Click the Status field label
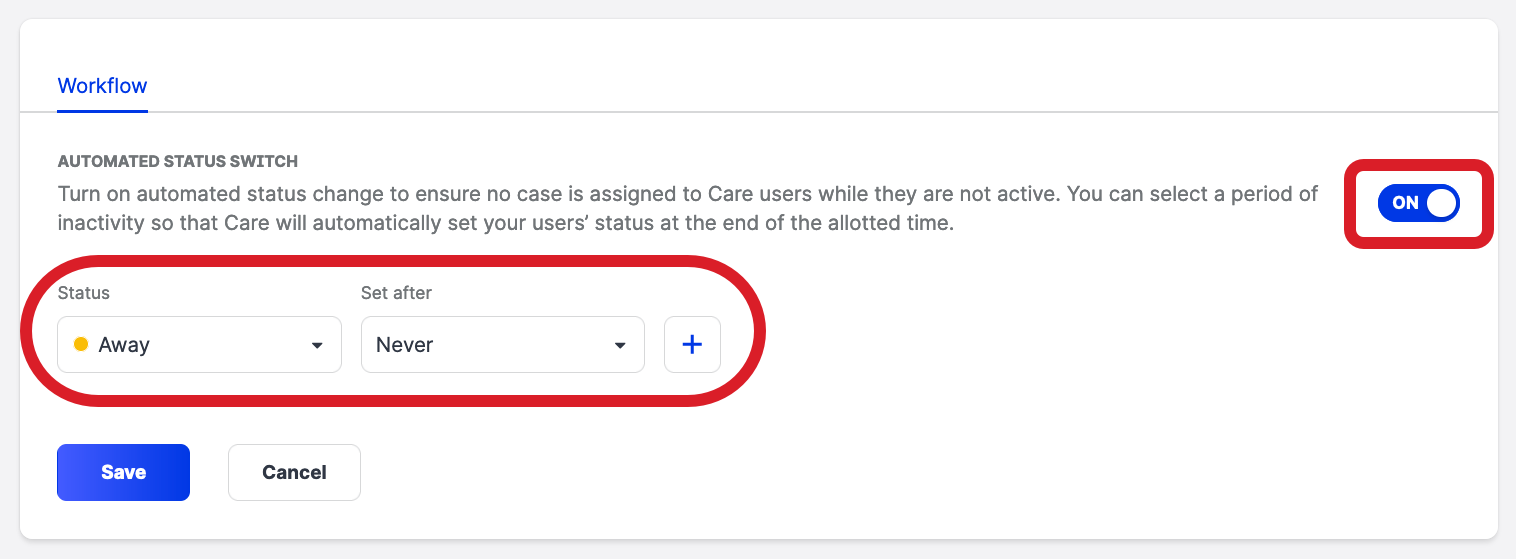This screenshot has width=1516, height=559. pyautogui.click(x=84, y=293)
